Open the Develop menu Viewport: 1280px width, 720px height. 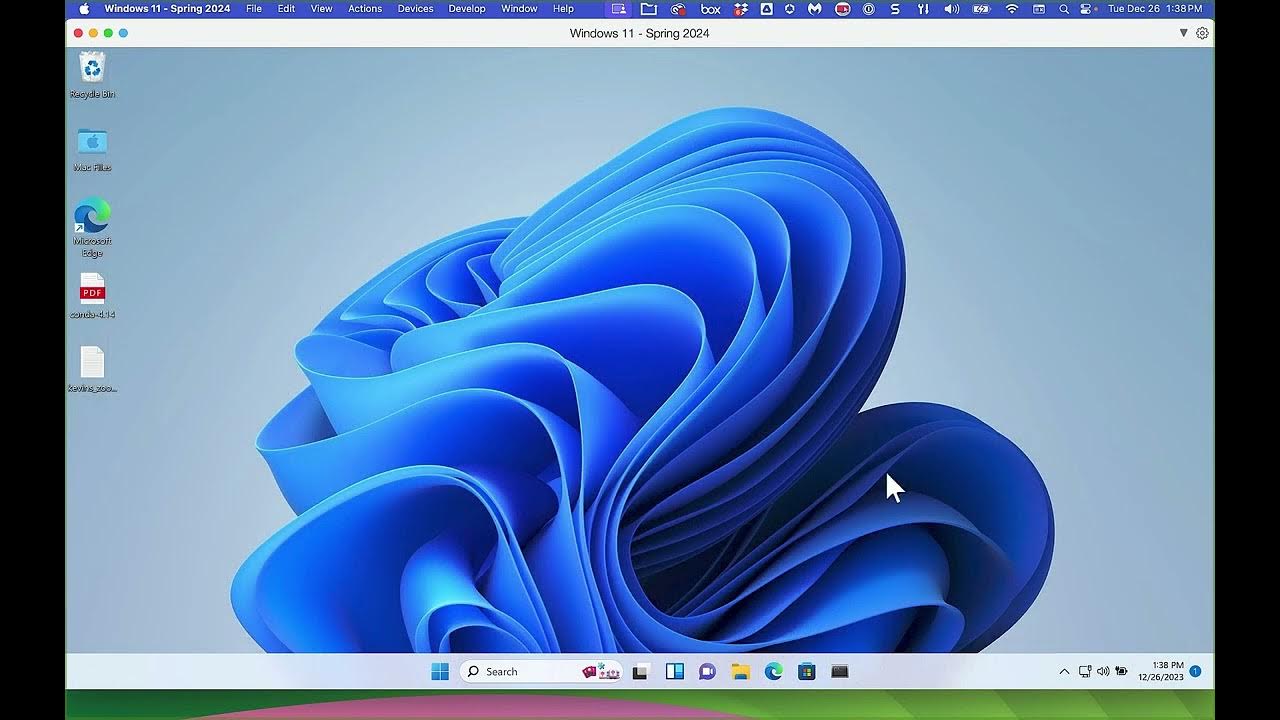point(467,8)
